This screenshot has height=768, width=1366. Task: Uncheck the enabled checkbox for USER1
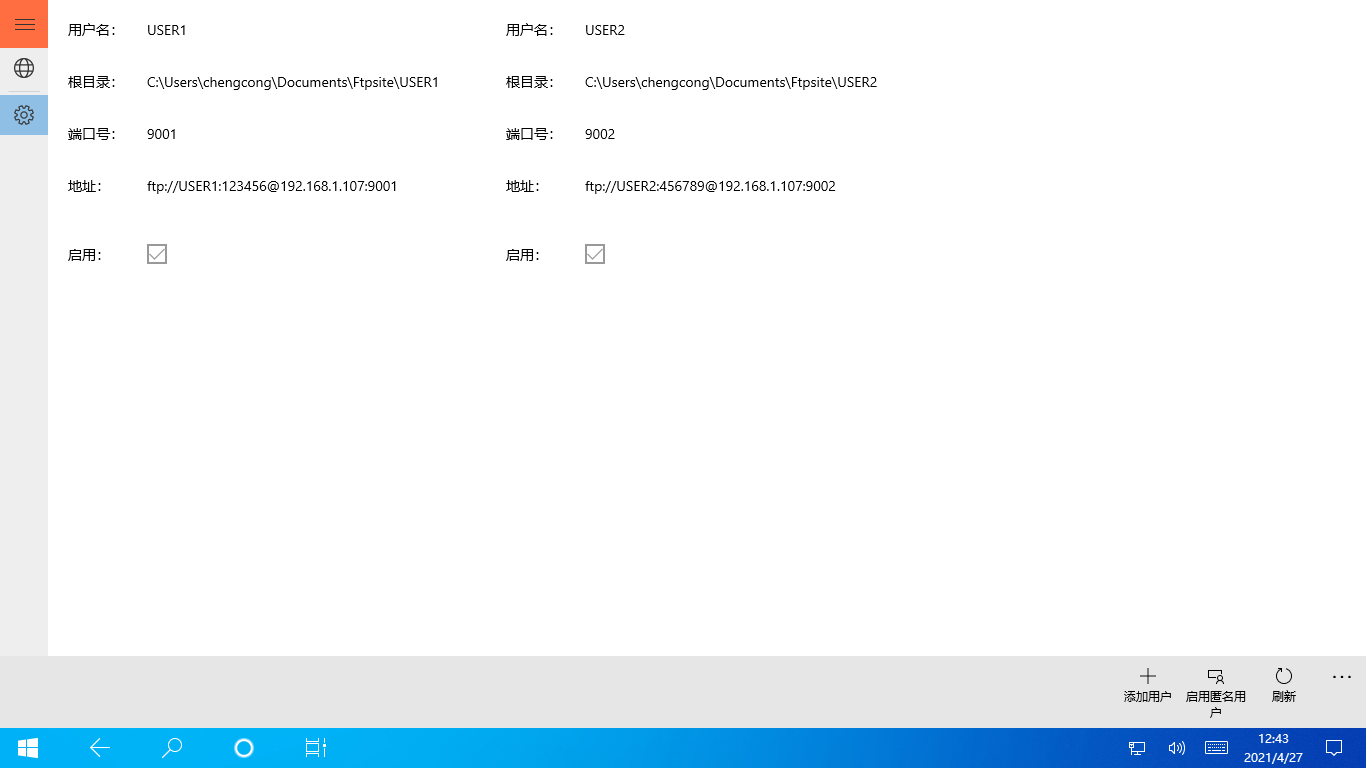[157, 254]
